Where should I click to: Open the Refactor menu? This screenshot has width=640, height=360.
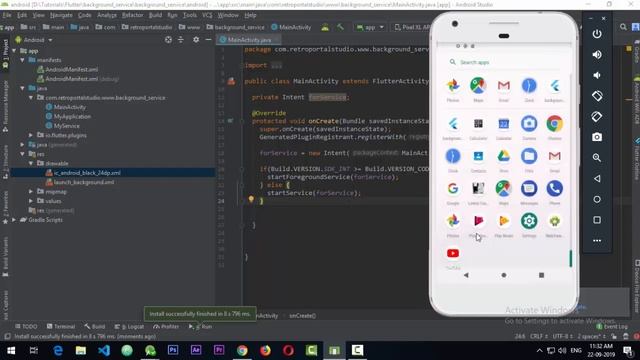(133, 15)
